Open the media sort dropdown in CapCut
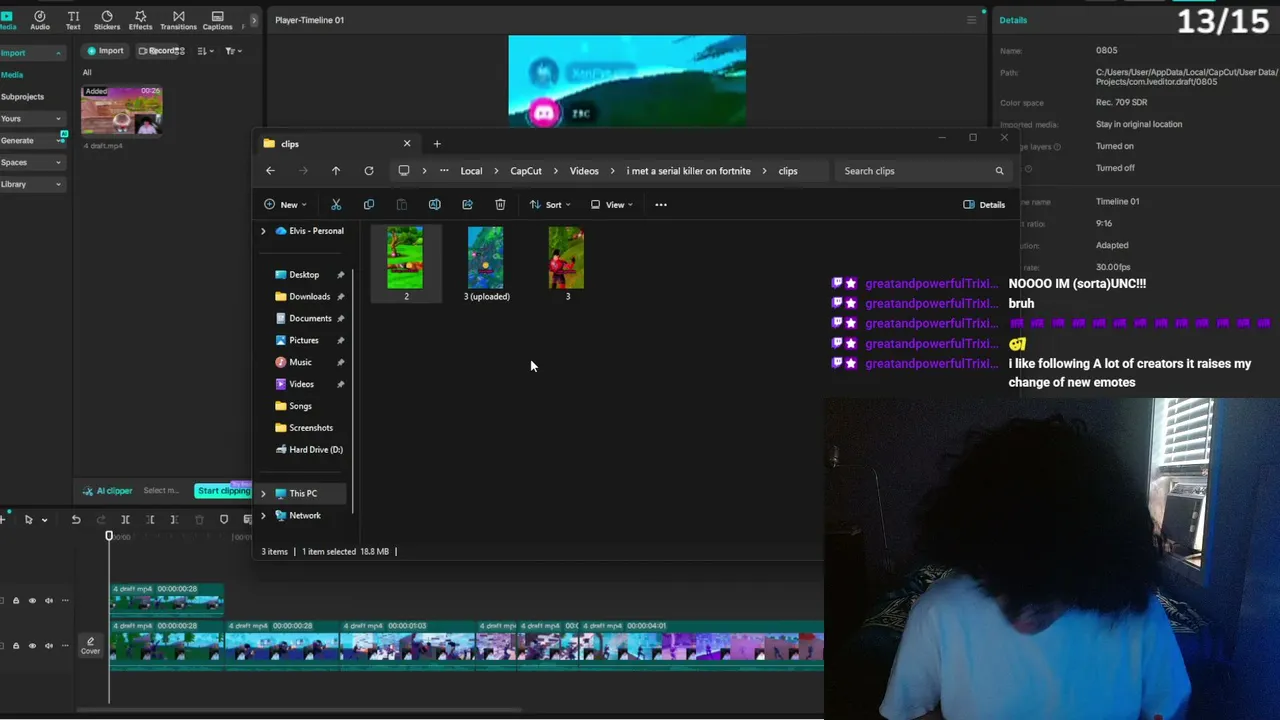The height and width of the screenshot is (720, 1280). coord(204,51)
